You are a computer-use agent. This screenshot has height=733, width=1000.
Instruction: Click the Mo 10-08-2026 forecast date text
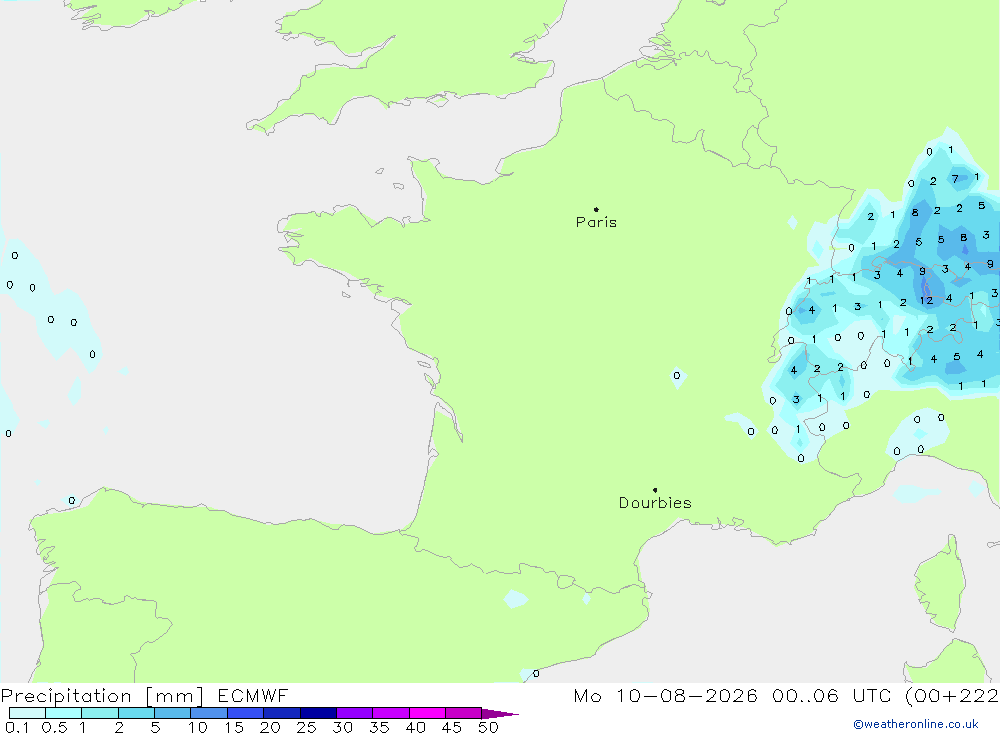[665, 695]
